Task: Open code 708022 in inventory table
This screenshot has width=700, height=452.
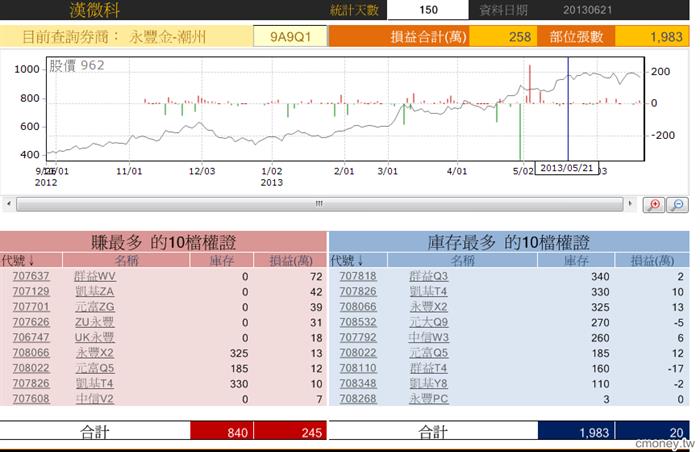Action: (358, 353)
